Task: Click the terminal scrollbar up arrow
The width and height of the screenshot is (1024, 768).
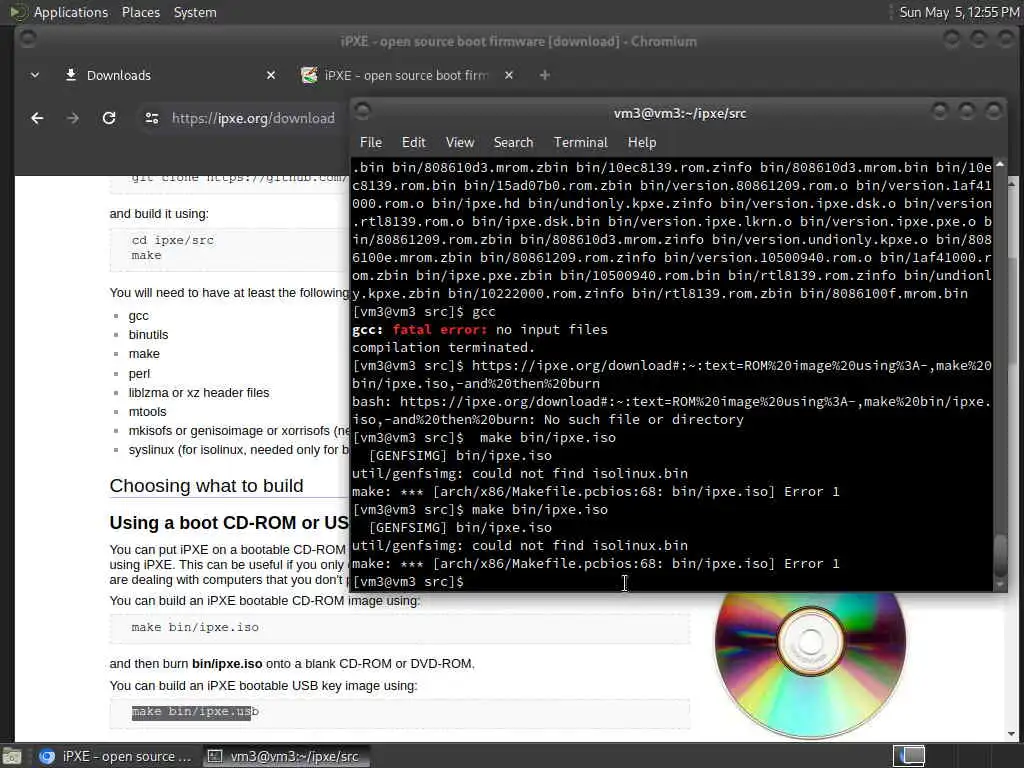Action: [x=1000, y=164]
